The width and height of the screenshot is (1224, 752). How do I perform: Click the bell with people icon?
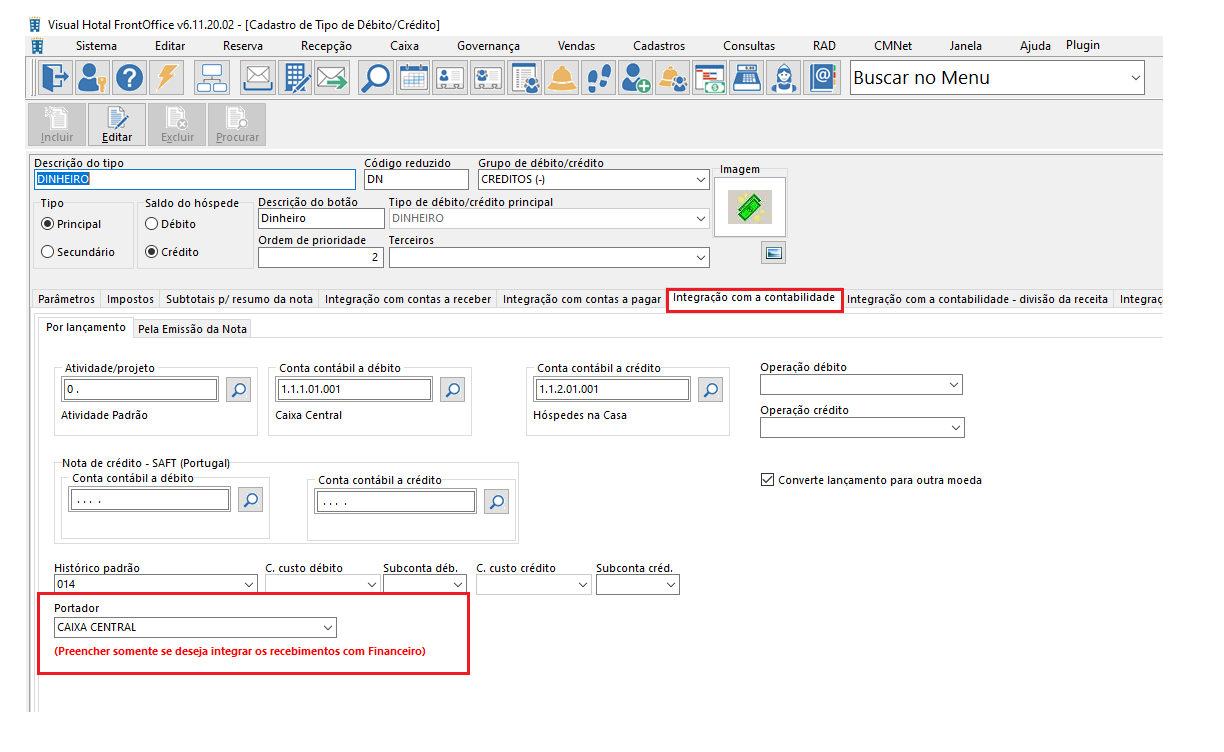[673, 77]
